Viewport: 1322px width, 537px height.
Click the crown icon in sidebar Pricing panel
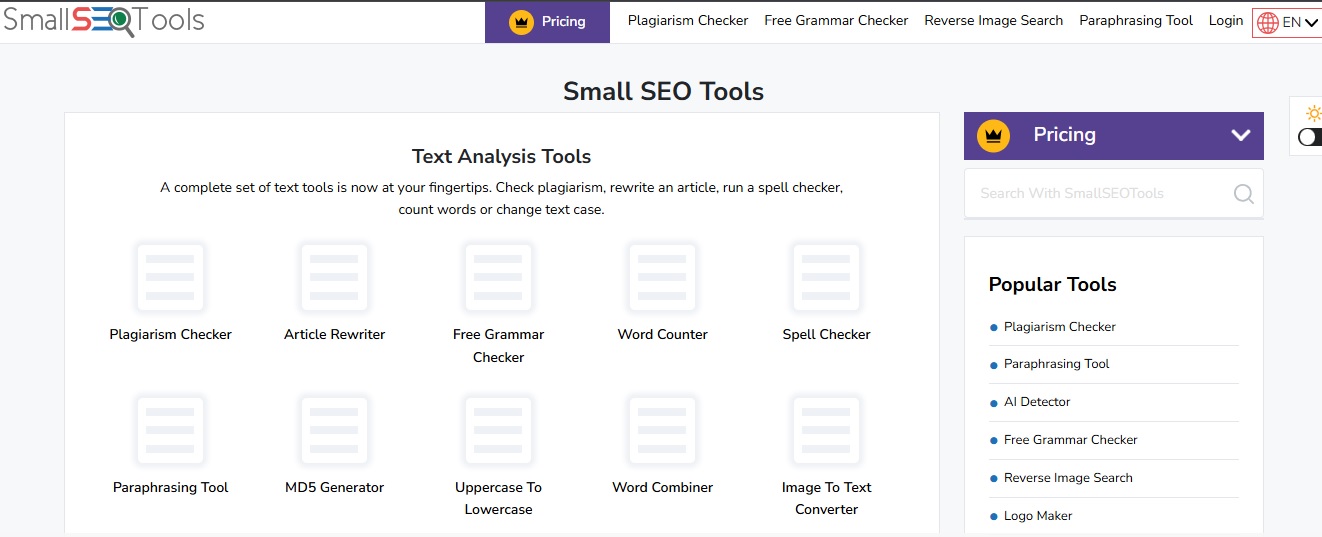pos(993,135)
